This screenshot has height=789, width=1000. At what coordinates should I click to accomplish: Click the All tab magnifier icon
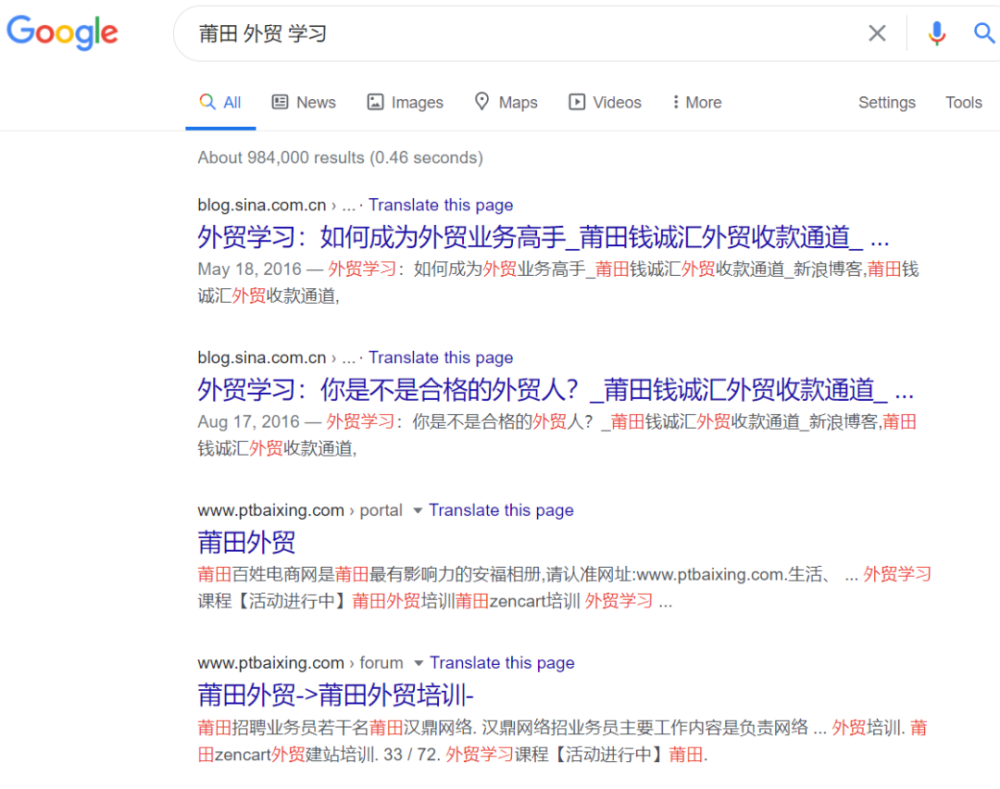(207, 102)
